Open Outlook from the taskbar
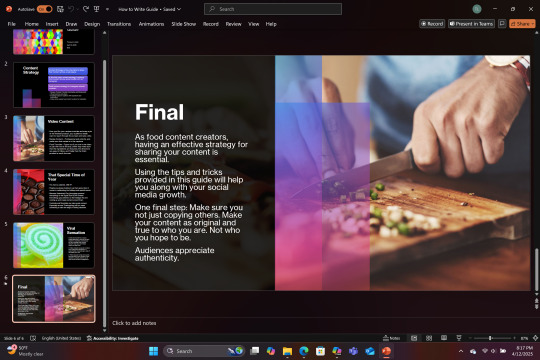Screen dimensions: 540x360 (370, 351)
